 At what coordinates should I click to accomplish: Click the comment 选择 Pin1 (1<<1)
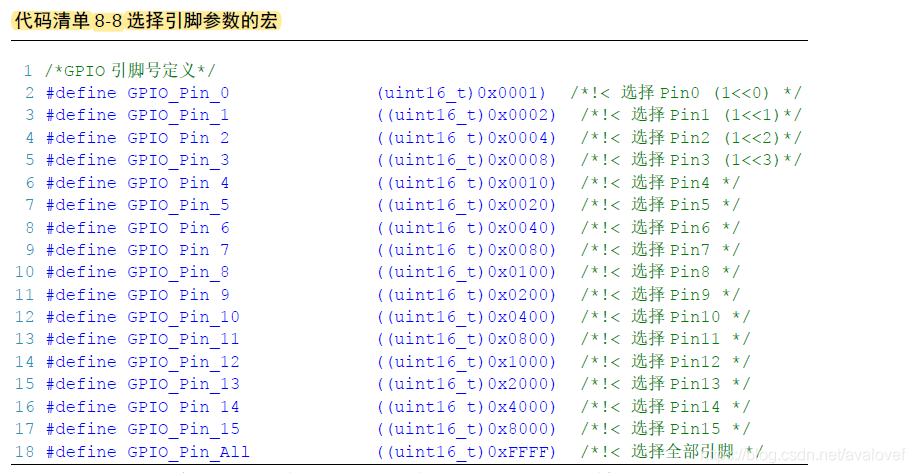click(x=706, y=115)
